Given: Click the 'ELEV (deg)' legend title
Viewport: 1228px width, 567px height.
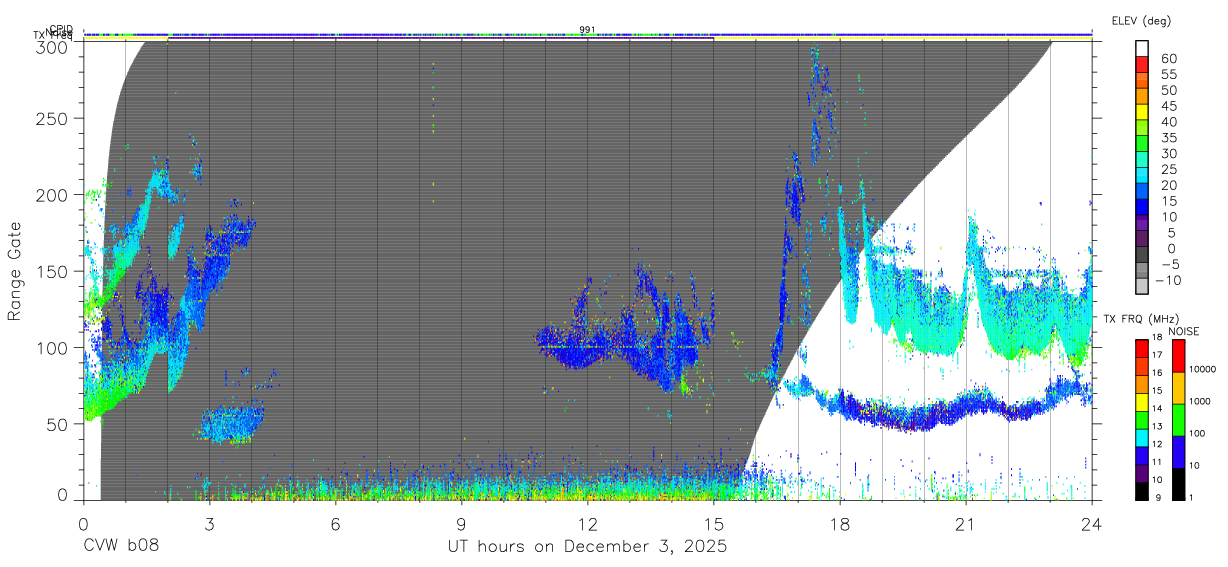Looking at the screenshot, I should 1141,20.
